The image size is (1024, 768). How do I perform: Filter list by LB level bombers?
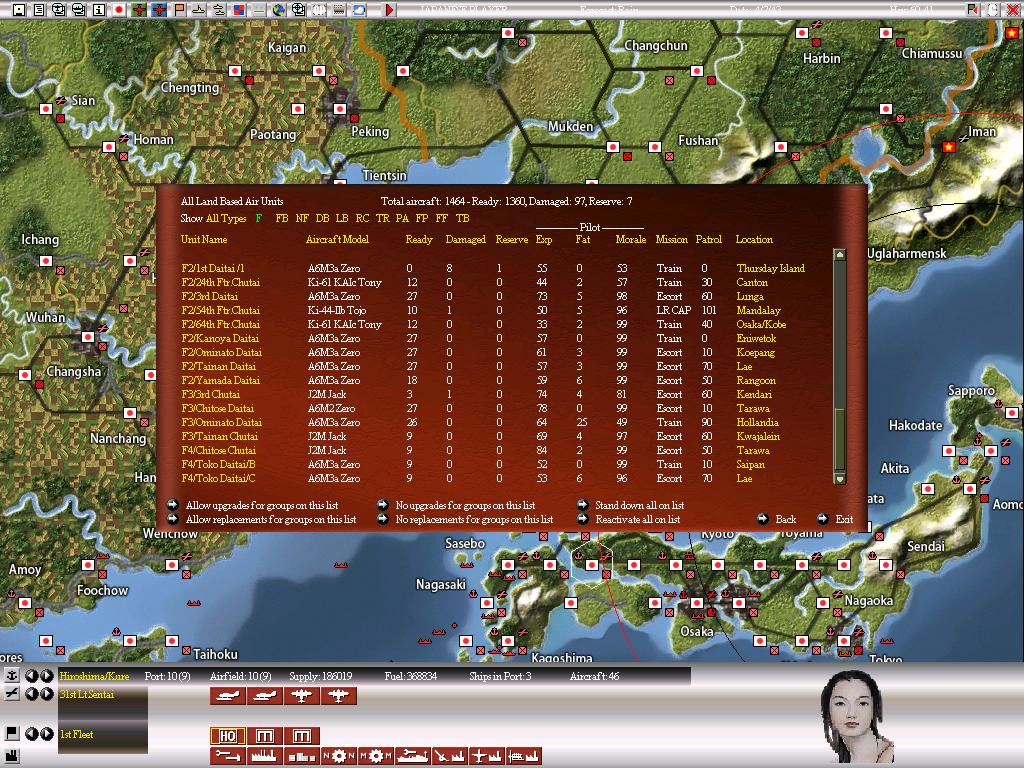tap(342, 218)
